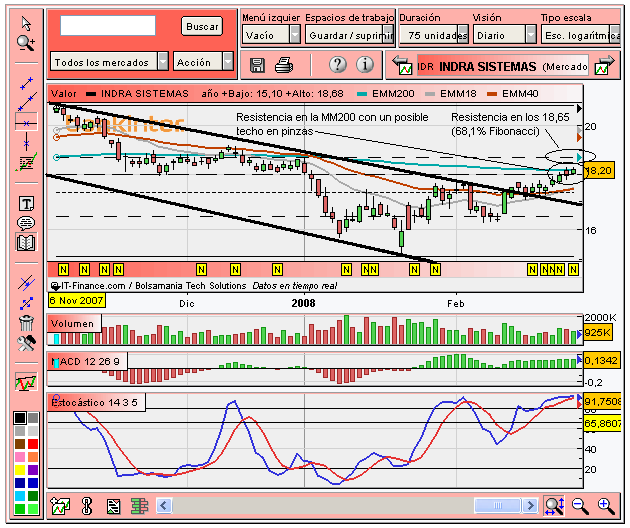
Task: Select the move points tool
Action: click(x=27, y=303)
